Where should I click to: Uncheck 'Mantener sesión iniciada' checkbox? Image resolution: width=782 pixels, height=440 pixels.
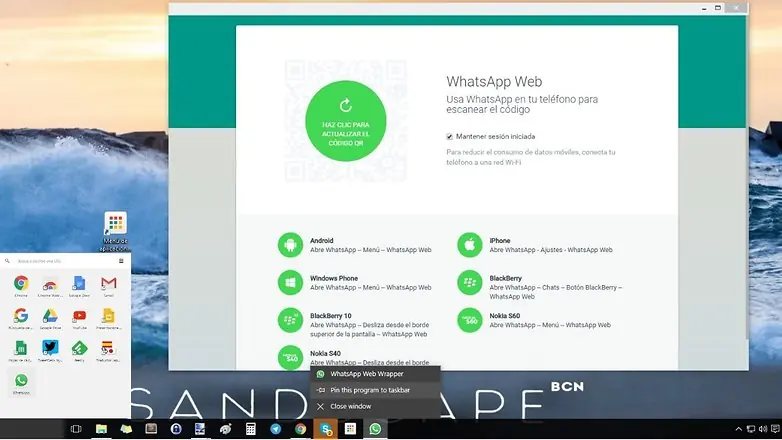point(449,137)
